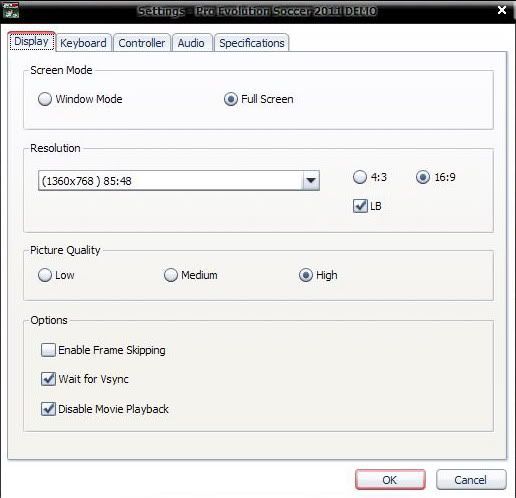
Task: Click the Cancel button
Action: 471,480
